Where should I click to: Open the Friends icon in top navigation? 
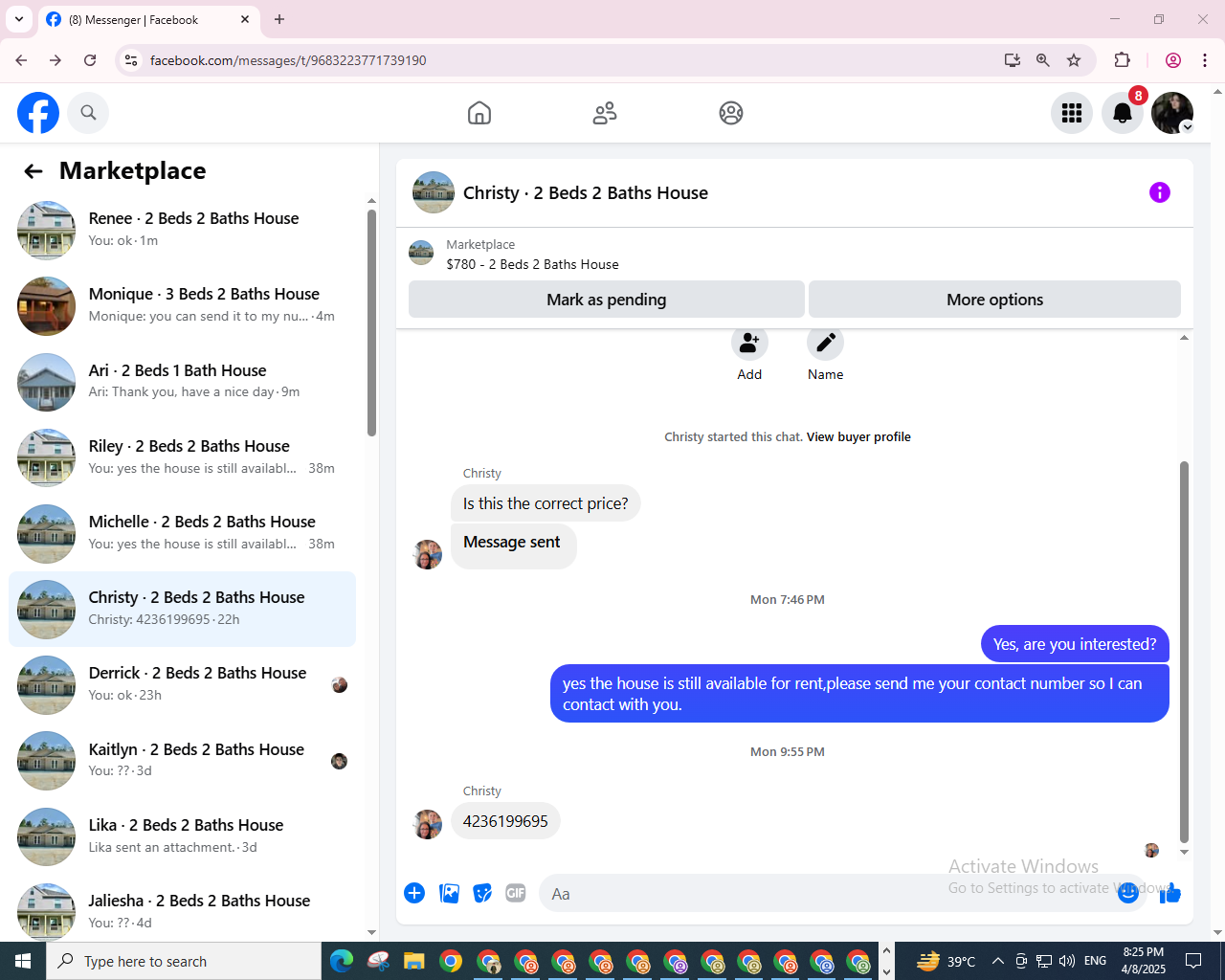coord(605,113)
